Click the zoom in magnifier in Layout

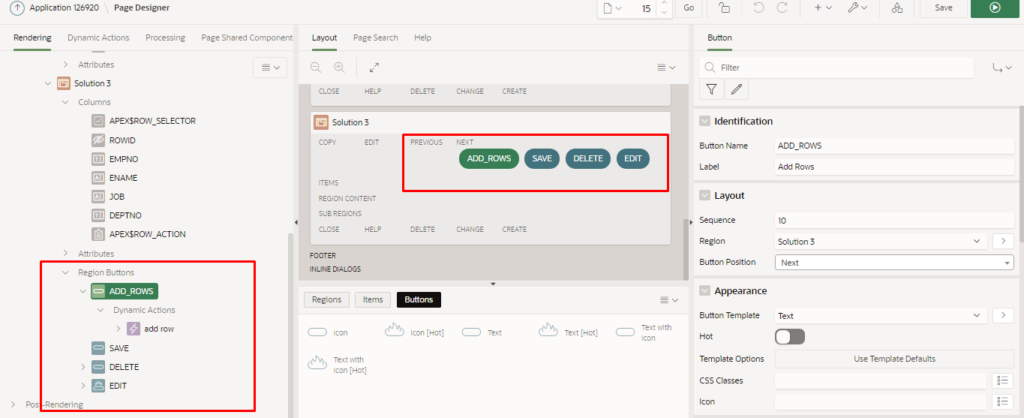[339, 67]
